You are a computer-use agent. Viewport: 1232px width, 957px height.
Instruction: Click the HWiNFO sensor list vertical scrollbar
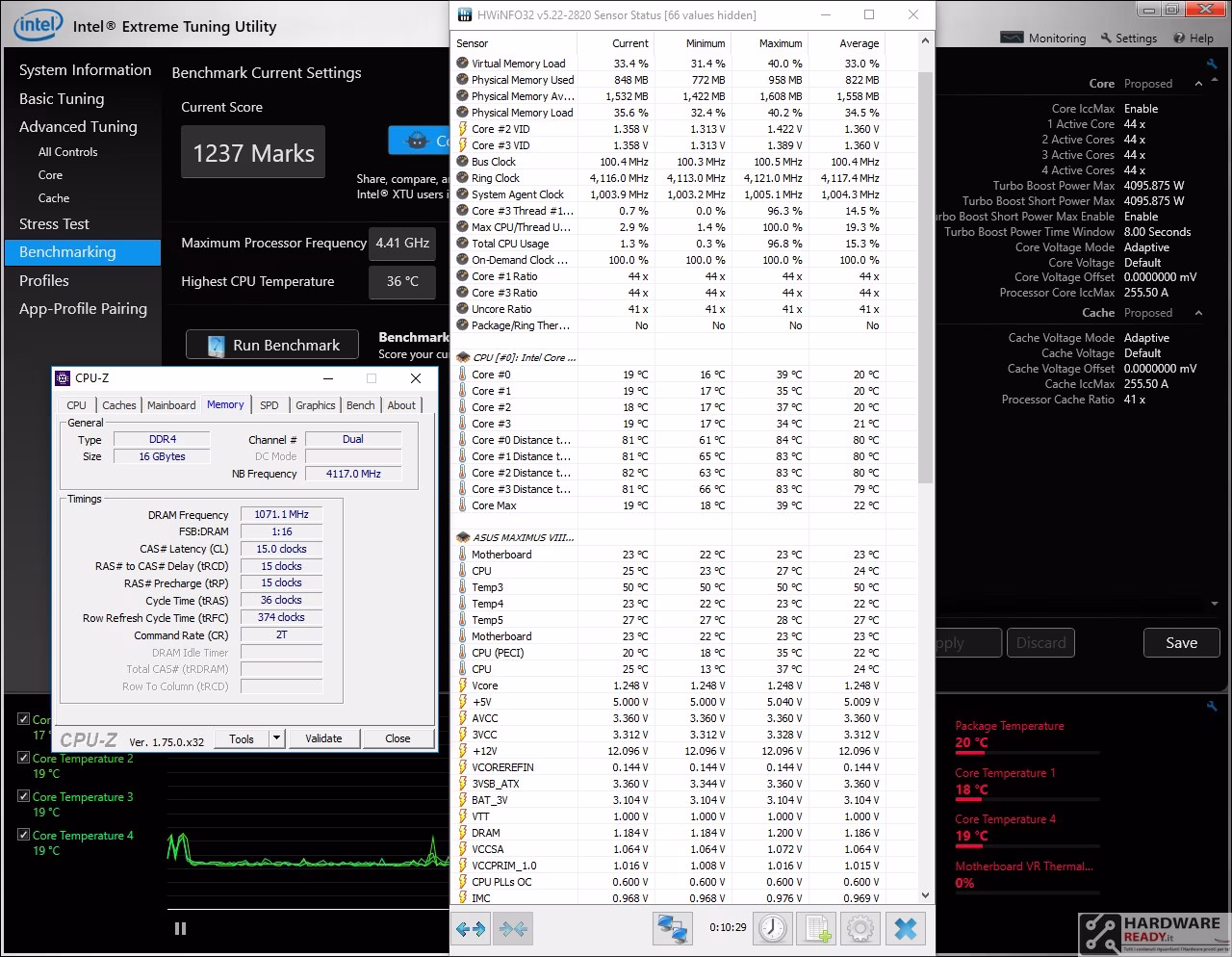[x=925, y=469]
